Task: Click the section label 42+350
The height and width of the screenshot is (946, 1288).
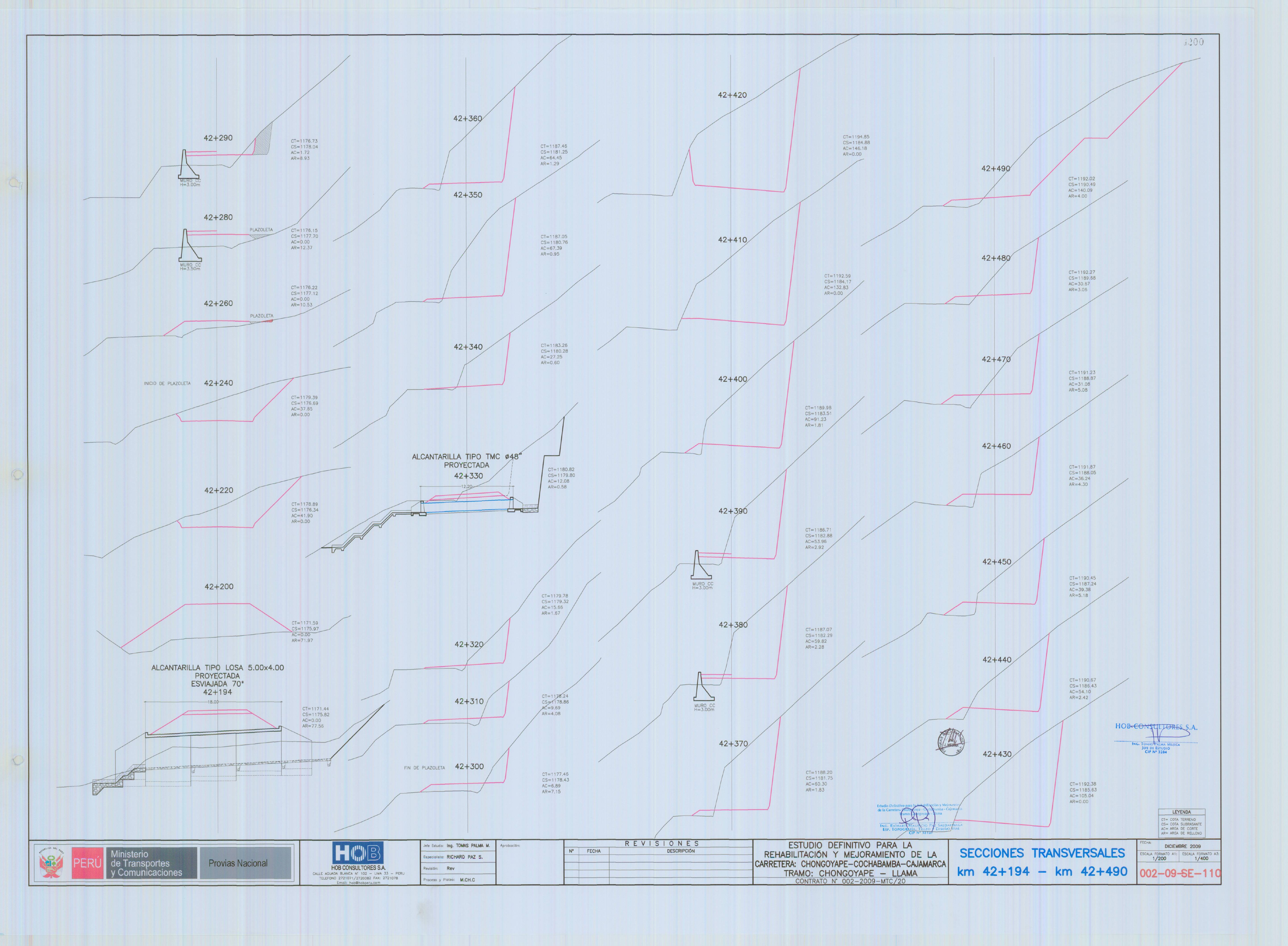Action: point(468,195)
